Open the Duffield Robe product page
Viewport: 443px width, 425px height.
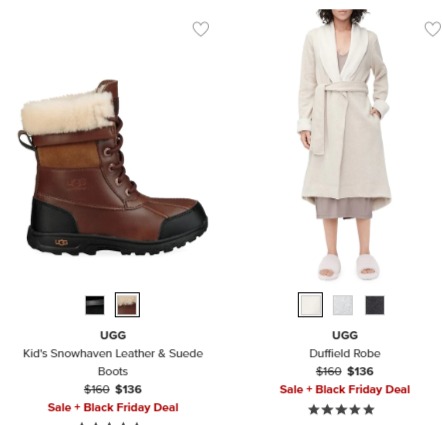(x=345, y=353)
